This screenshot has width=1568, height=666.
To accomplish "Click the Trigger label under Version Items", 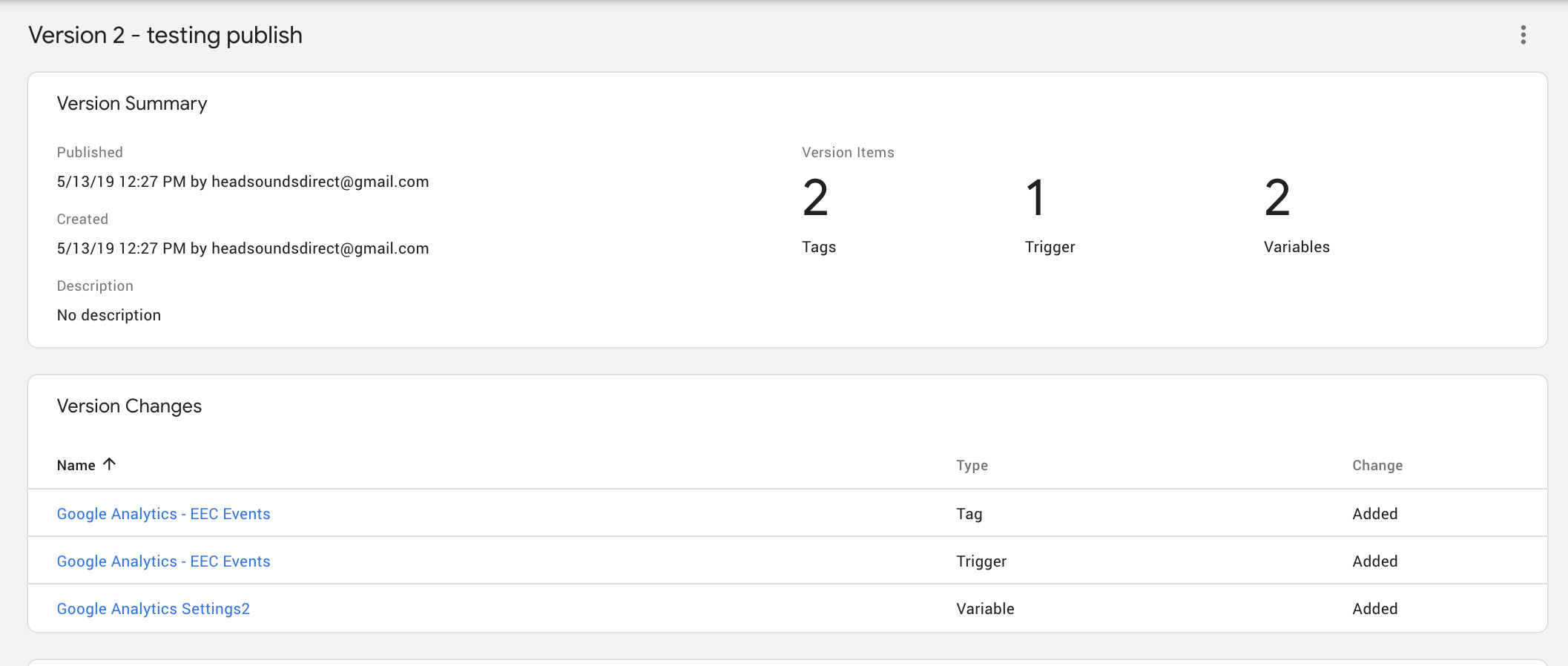I will pos(1050,247).
